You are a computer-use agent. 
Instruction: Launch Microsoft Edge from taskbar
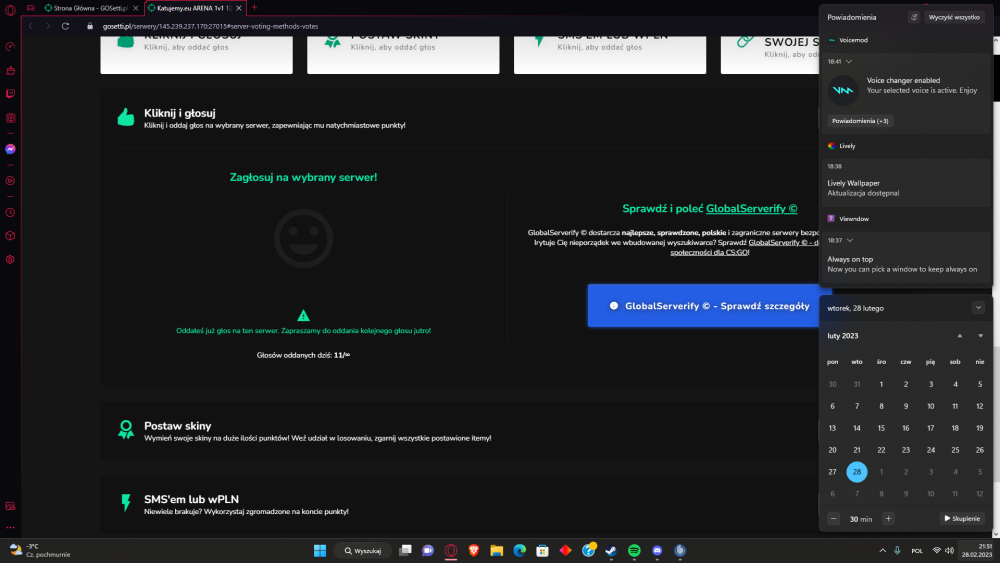coord(520,550)
